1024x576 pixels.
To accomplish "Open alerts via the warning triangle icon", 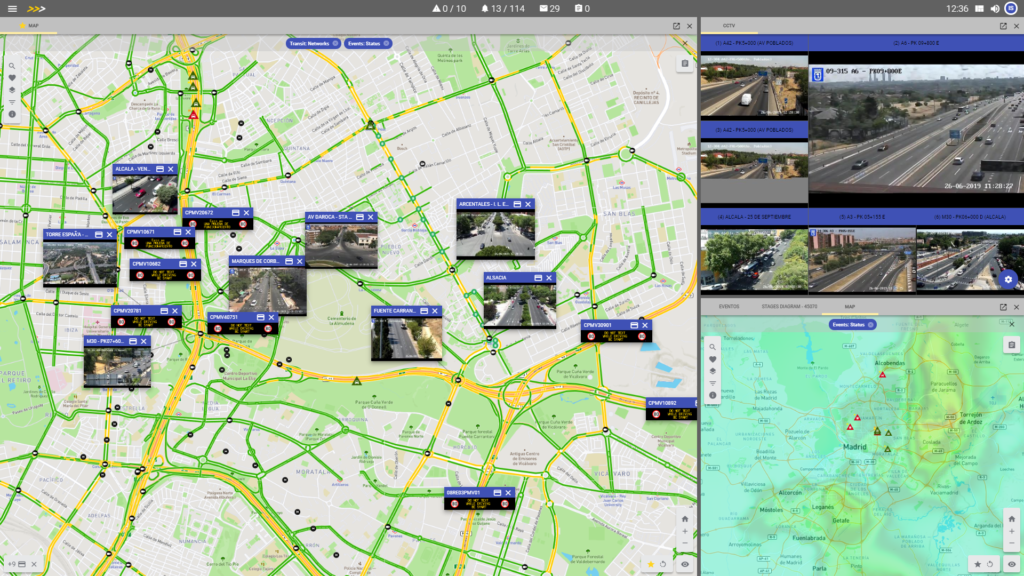I will pyautogui.click(x=438, y=7).
